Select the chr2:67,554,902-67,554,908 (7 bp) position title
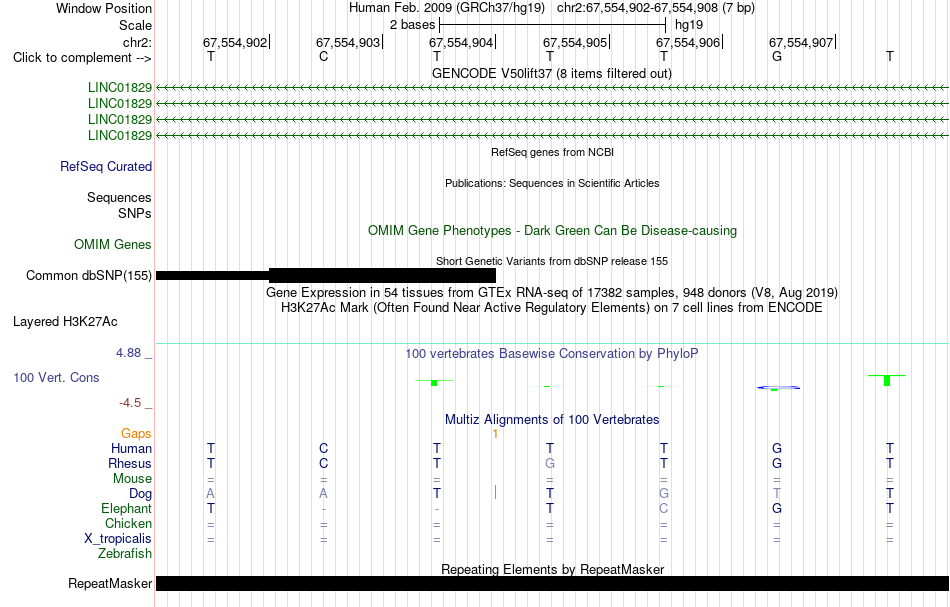This screenshot has height=607, width=950. coord(656,8)
